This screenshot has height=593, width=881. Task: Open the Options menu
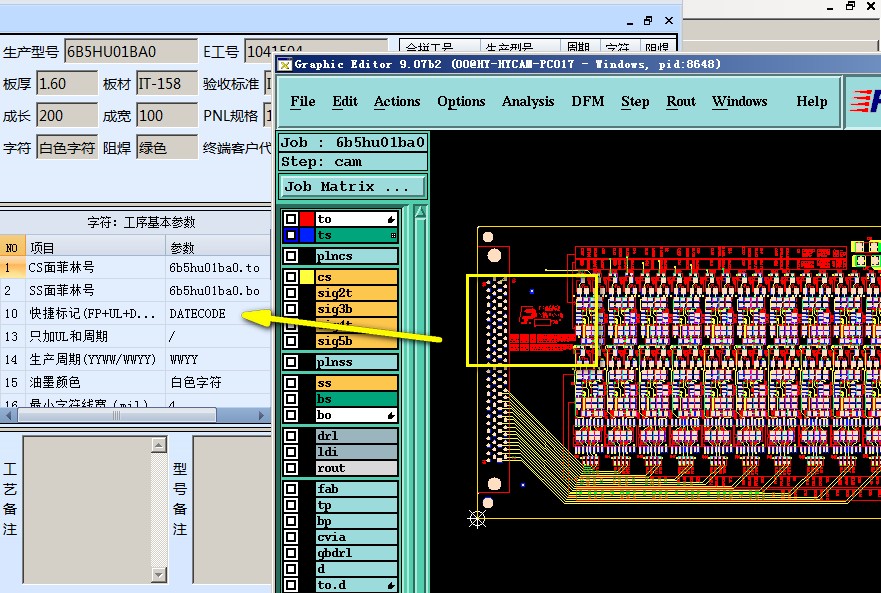click(x=461, y=101)
